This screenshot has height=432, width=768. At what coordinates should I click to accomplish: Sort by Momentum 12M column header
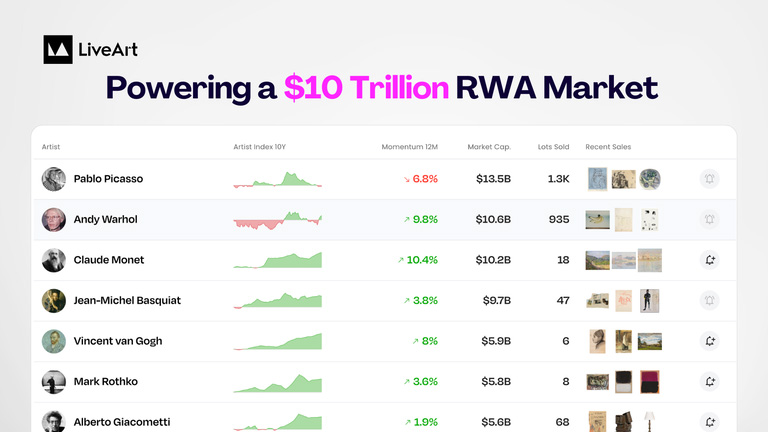[409, 147]
